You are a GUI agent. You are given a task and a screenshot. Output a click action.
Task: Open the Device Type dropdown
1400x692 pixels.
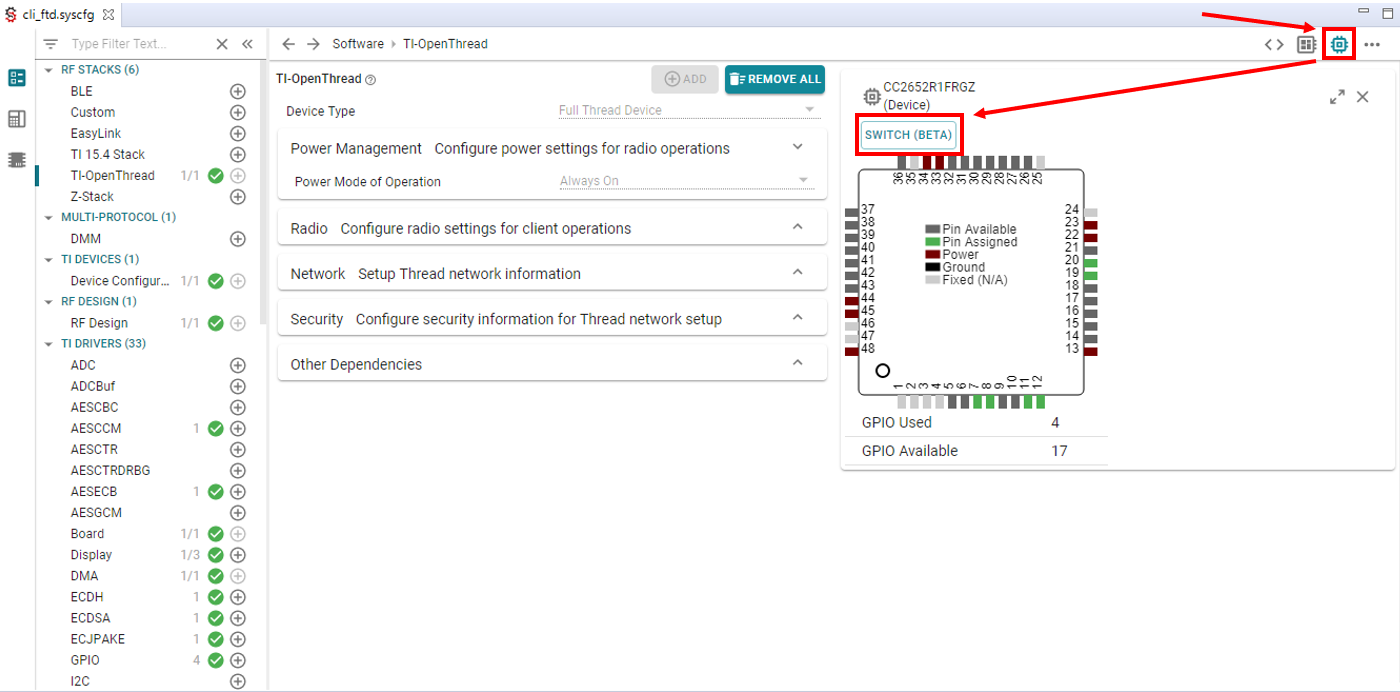[x=687, y=111]
